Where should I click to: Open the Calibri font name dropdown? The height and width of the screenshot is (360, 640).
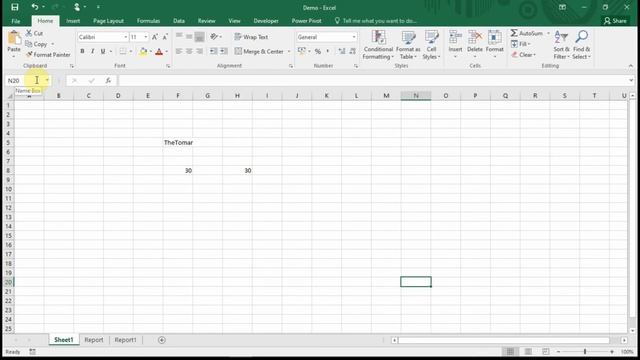point(125,37)
